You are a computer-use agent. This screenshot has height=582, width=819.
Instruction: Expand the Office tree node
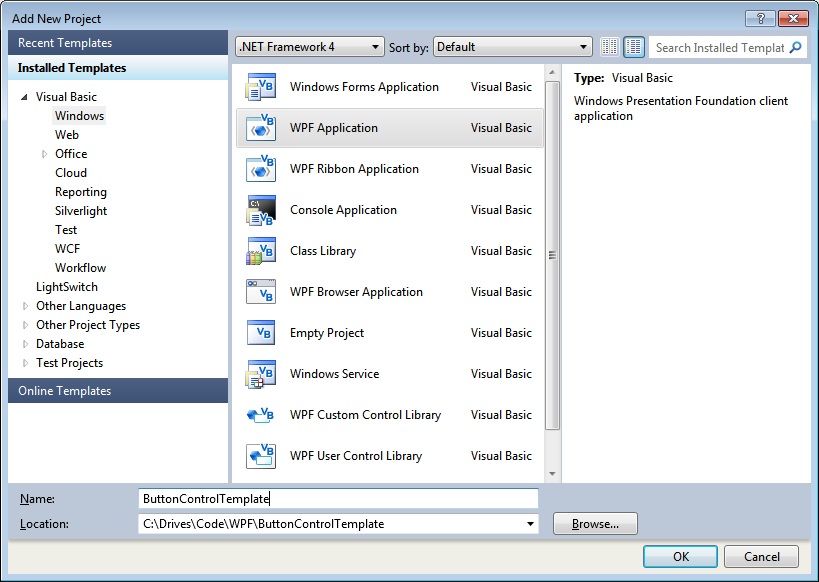[44, 154]
